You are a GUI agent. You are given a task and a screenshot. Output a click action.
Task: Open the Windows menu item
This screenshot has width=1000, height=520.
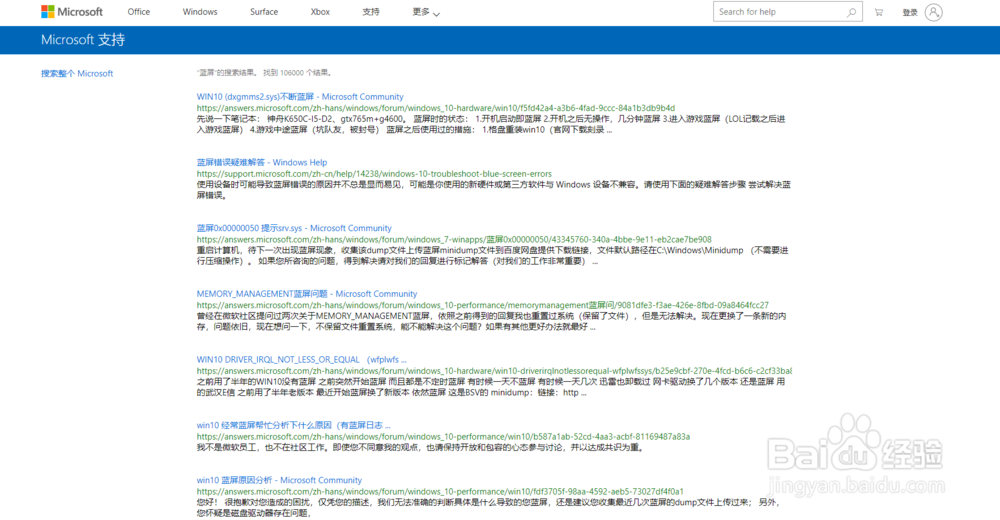tap(200, 11)
